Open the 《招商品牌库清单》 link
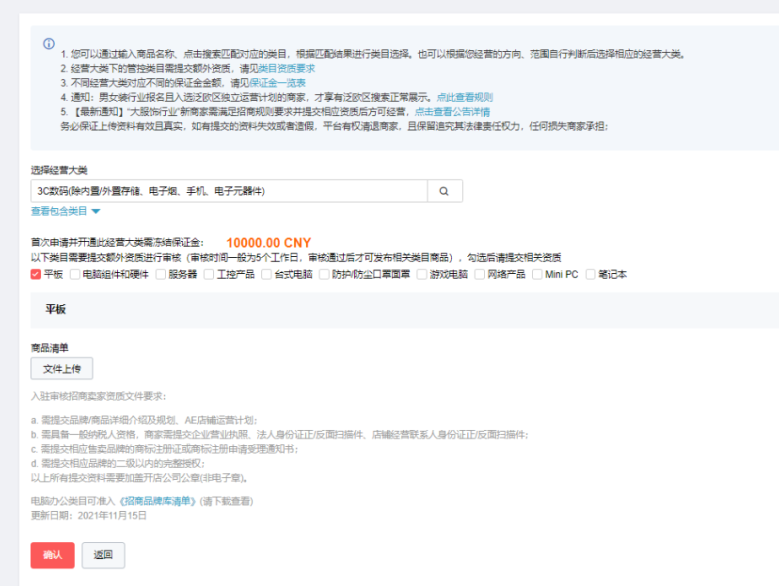Screen dimensions: 779x586 pyautogui.click(x=158, y=500)
